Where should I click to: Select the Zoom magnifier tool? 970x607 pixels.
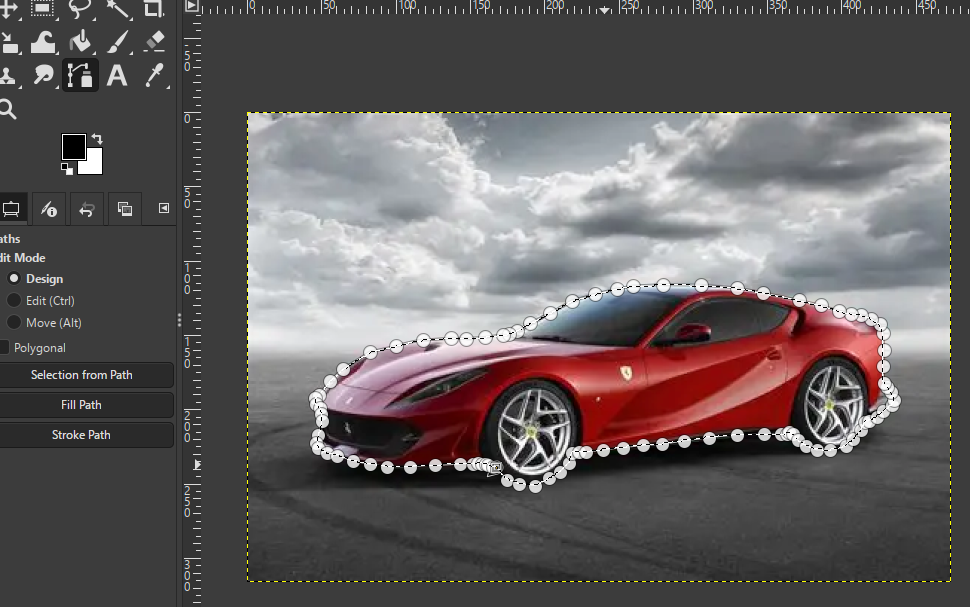click(10, 108)
